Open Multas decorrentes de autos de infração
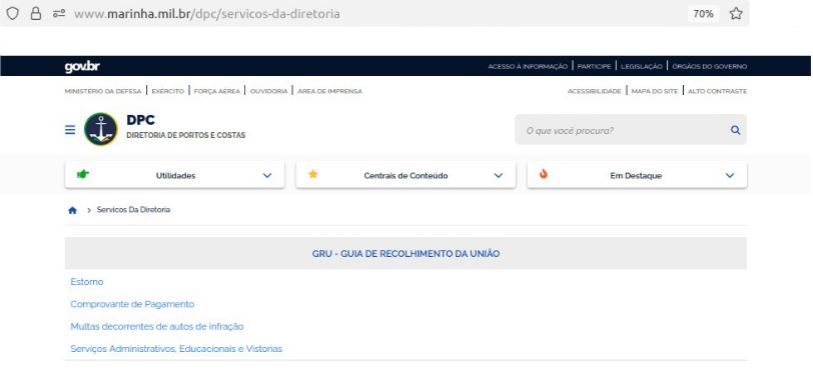The height and width of the screenshot is (392, 813). 157,327
